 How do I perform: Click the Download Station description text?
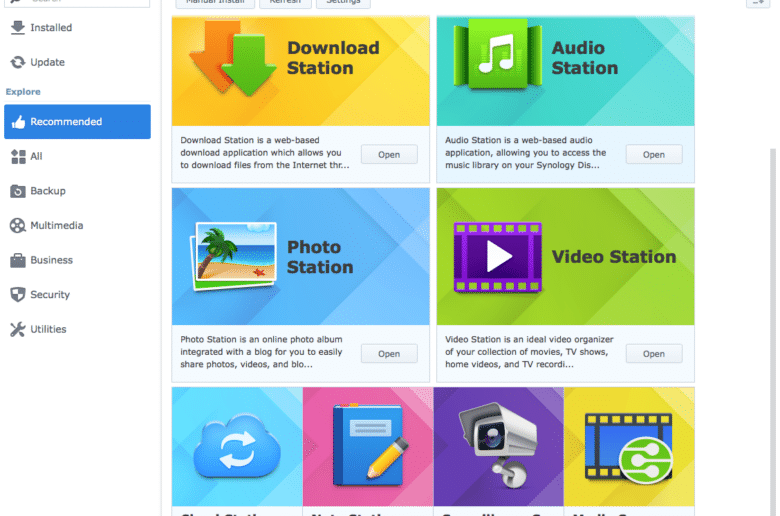click(x=265, y=153)
